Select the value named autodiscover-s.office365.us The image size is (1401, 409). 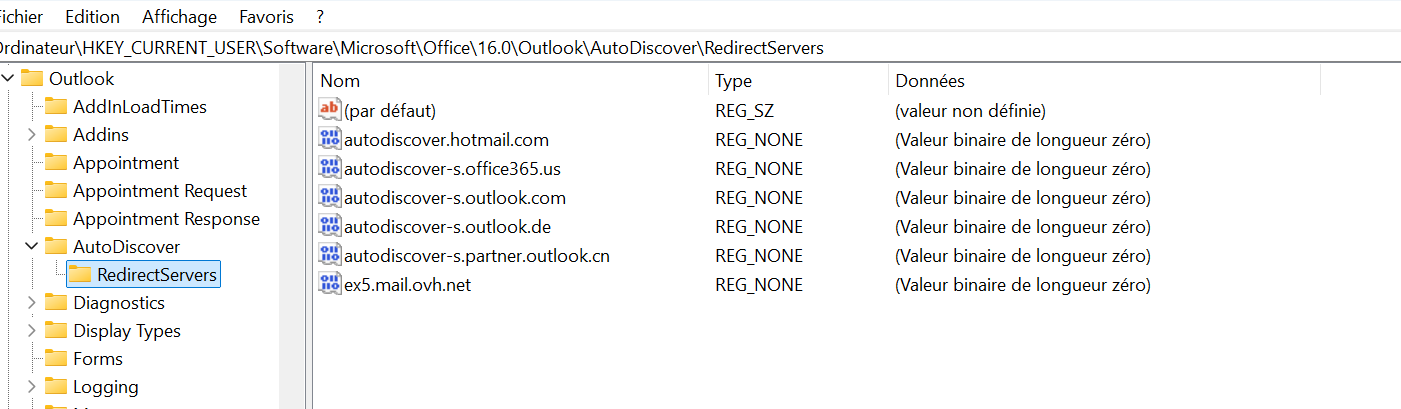coord(452,168)
